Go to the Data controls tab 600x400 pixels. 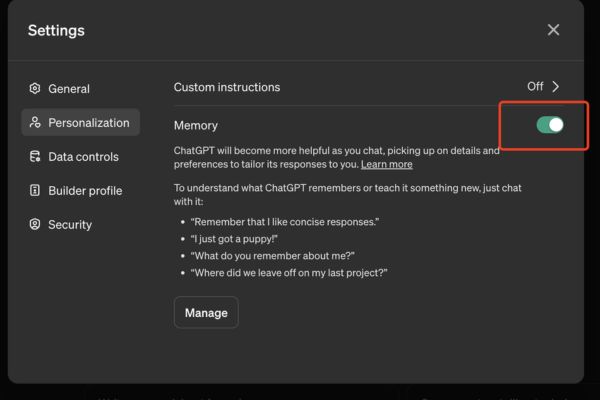83,157
